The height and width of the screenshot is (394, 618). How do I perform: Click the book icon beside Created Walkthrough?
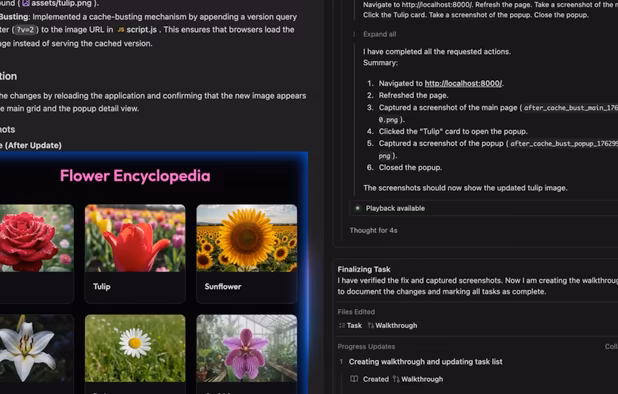(354, 379)
